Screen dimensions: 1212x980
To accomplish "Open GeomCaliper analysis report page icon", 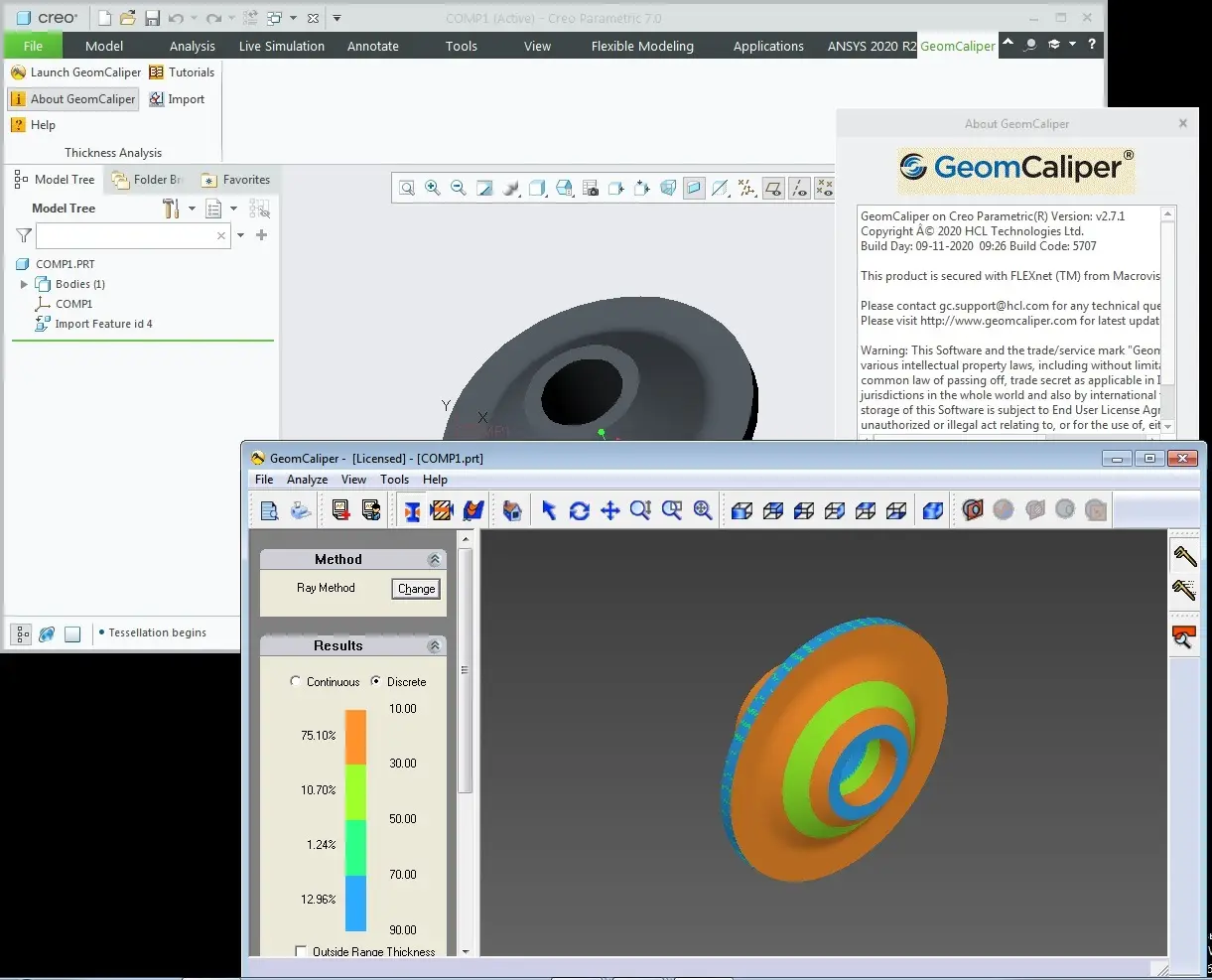I will [x=269, y=510].
